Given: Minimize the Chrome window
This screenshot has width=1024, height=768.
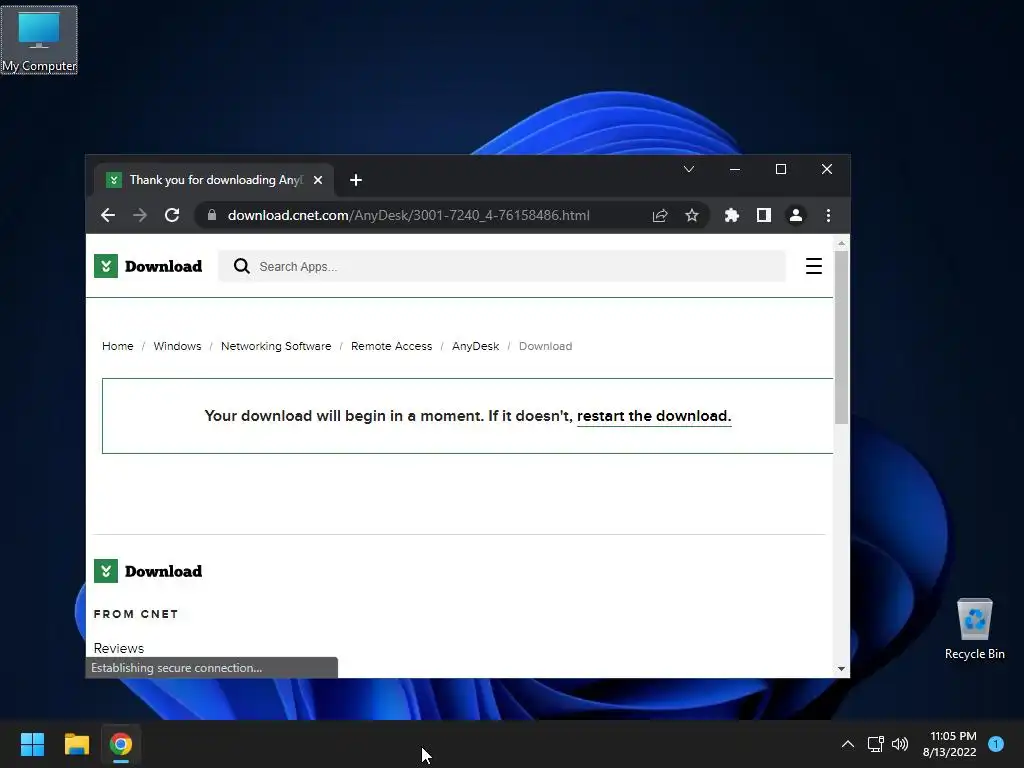Looking at the screenshot, I should tap(735, 169).
